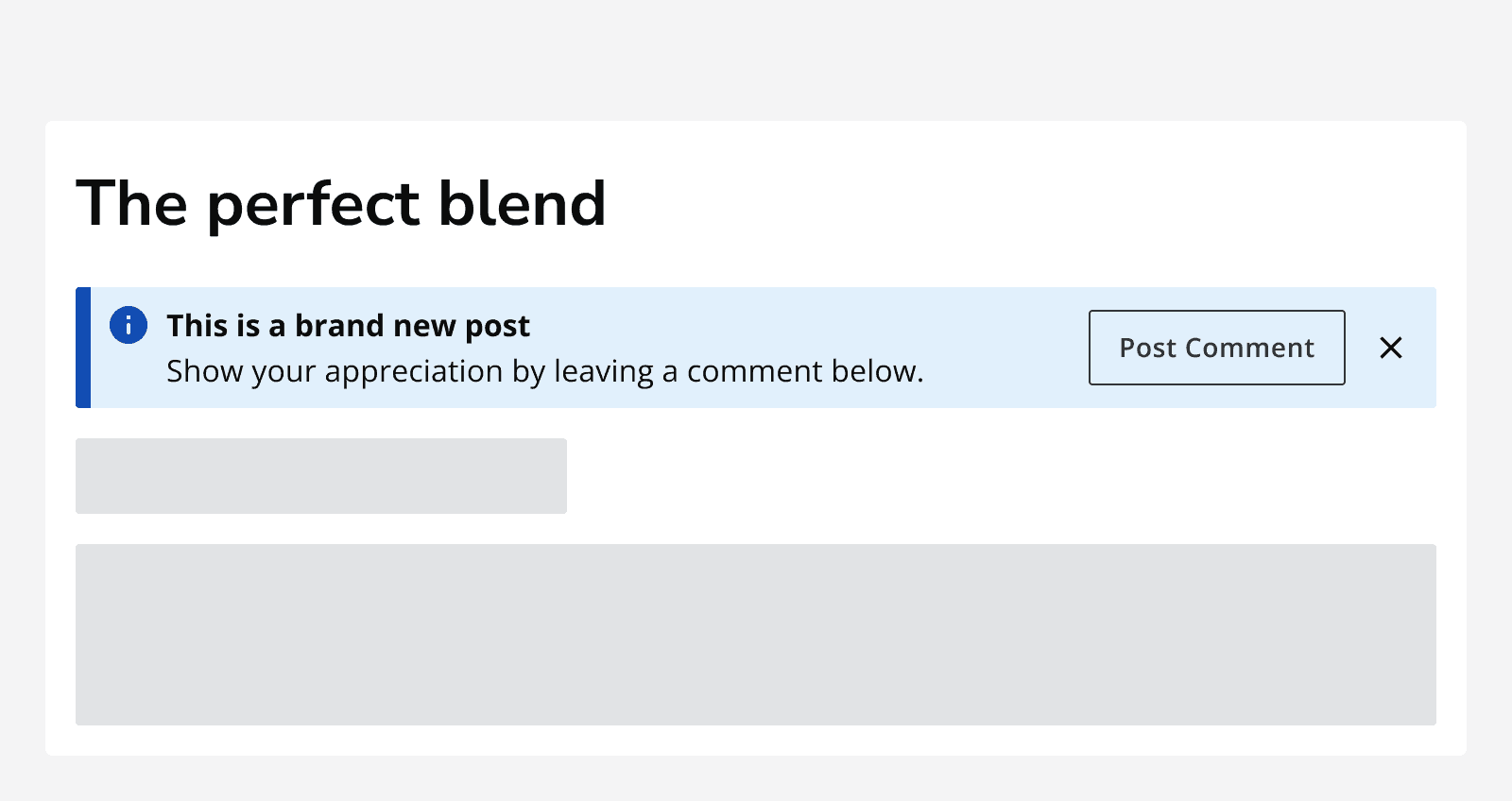1512x801 pixels.
Task: Click the bold text 'This is a brand new post'
Action: 348,325
